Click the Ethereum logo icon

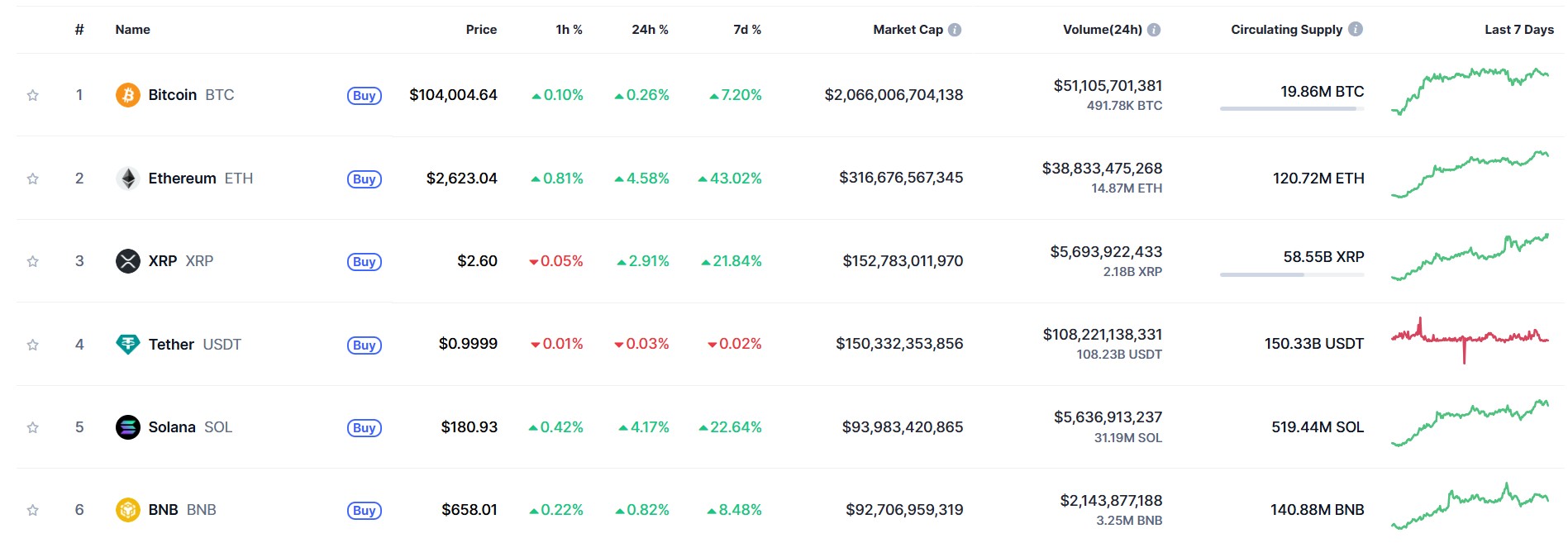click(127, 179)
